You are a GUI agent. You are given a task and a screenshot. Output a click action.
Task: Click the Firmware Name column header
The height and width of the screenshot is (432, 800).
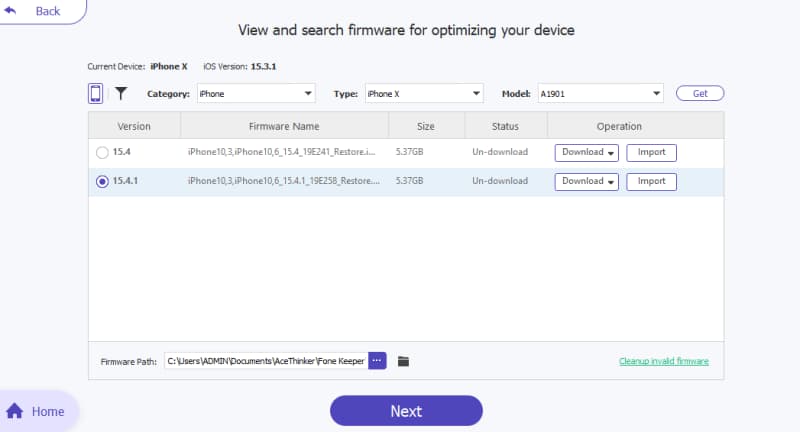[284, 126]
